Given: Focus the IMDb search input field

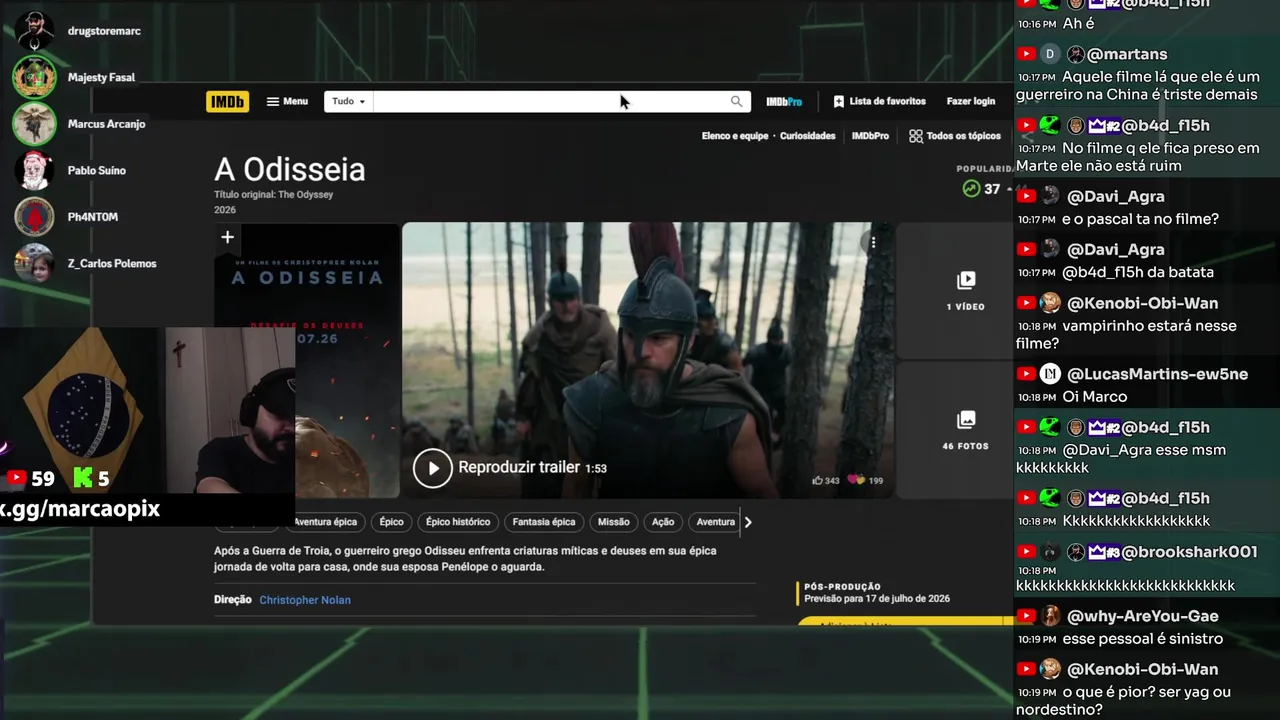Looking at the screenshot, I should click(550, 101).
